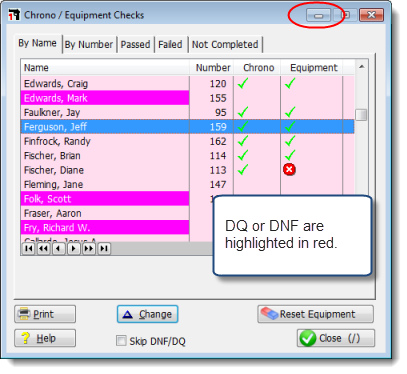Select the Edwards, Craig row
This screenshot has height=374, width=407.
point(187,83)
